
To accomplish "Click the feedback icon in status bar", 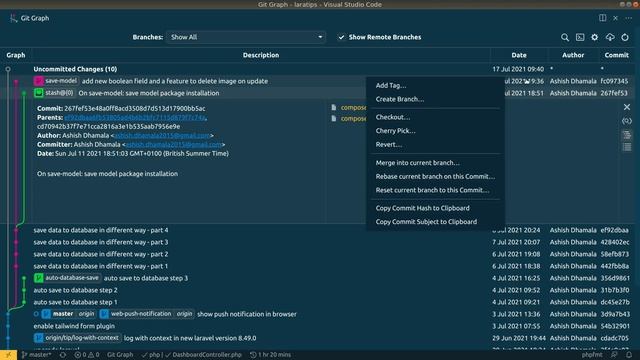I will [x=614, y=355].
